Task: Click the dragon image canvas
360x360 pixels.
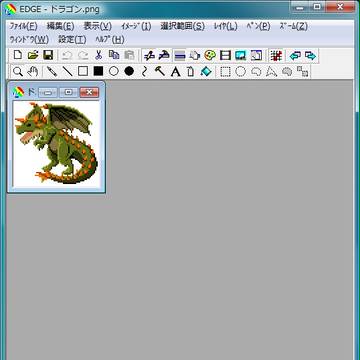Action: 57,144
